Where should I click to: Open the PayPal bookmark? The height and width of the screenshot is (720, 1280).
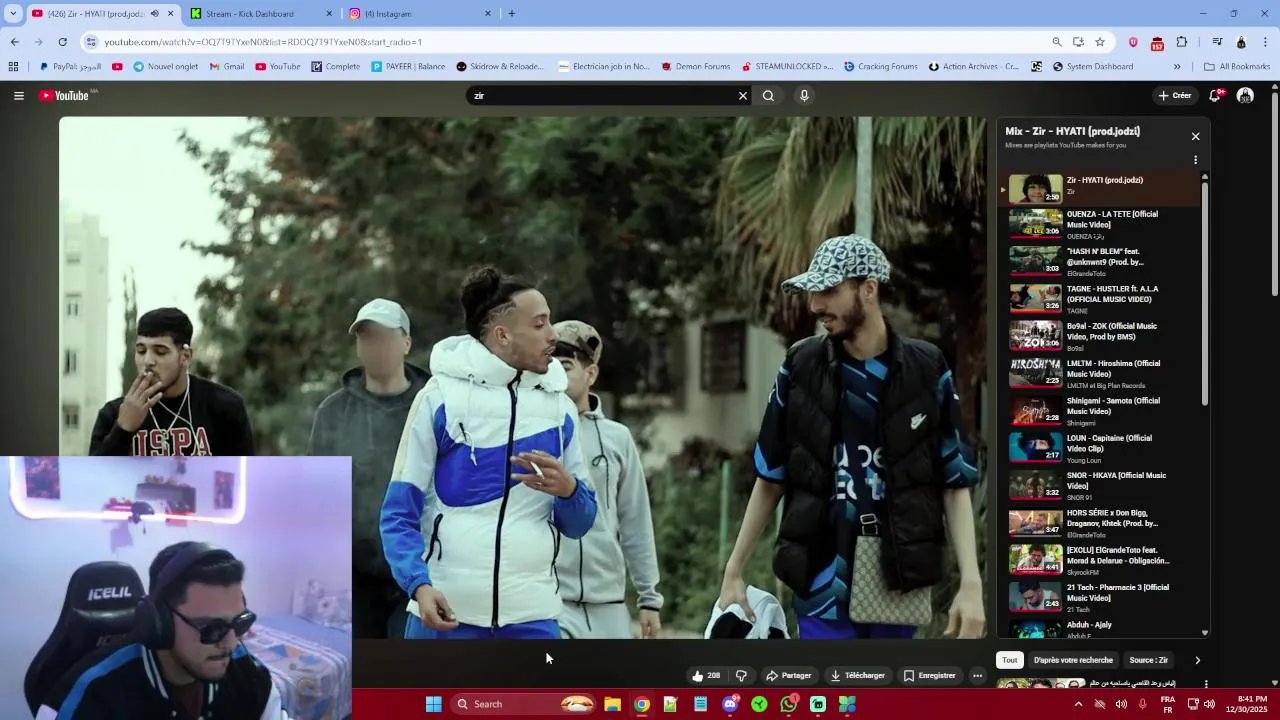point(70,67)
